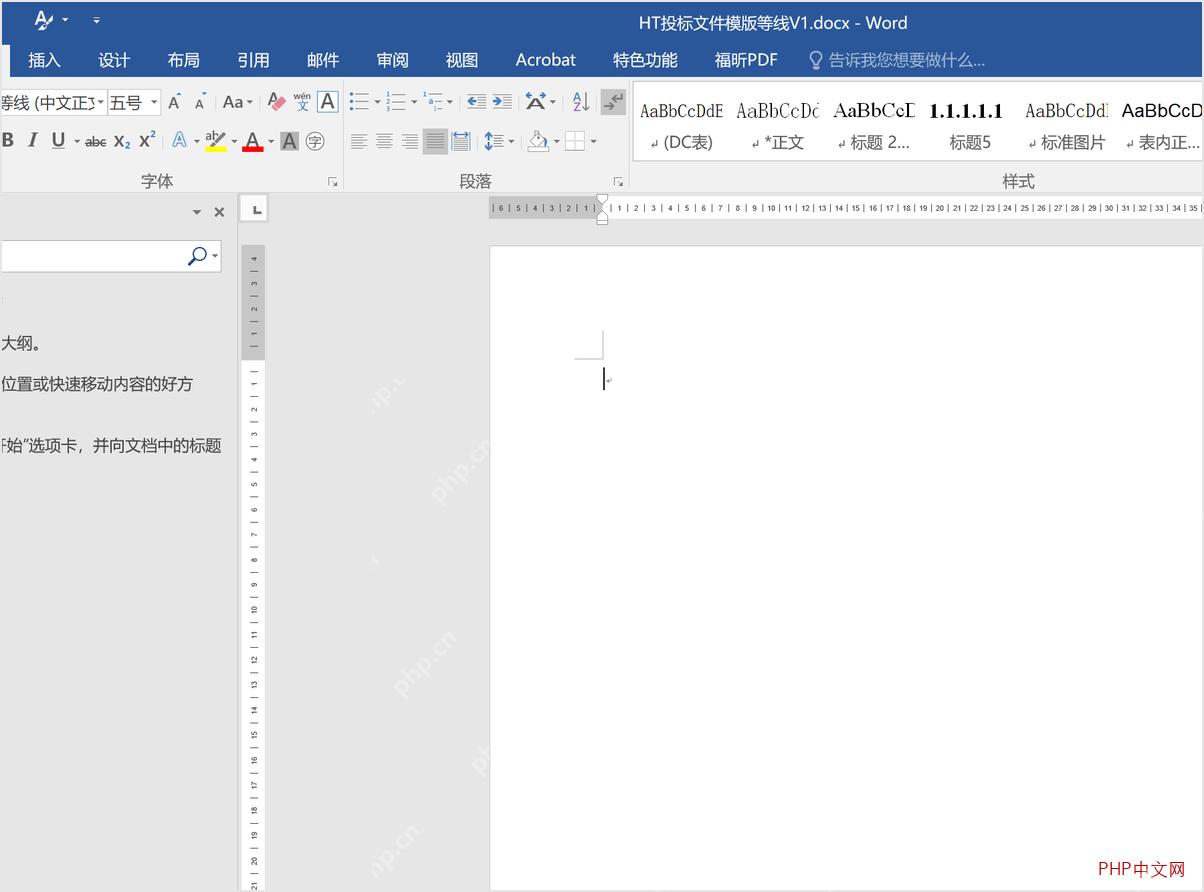Open navigation pane options arrow
The height and width of the screenshot is (892, 1204).
[x=197, y=212]
